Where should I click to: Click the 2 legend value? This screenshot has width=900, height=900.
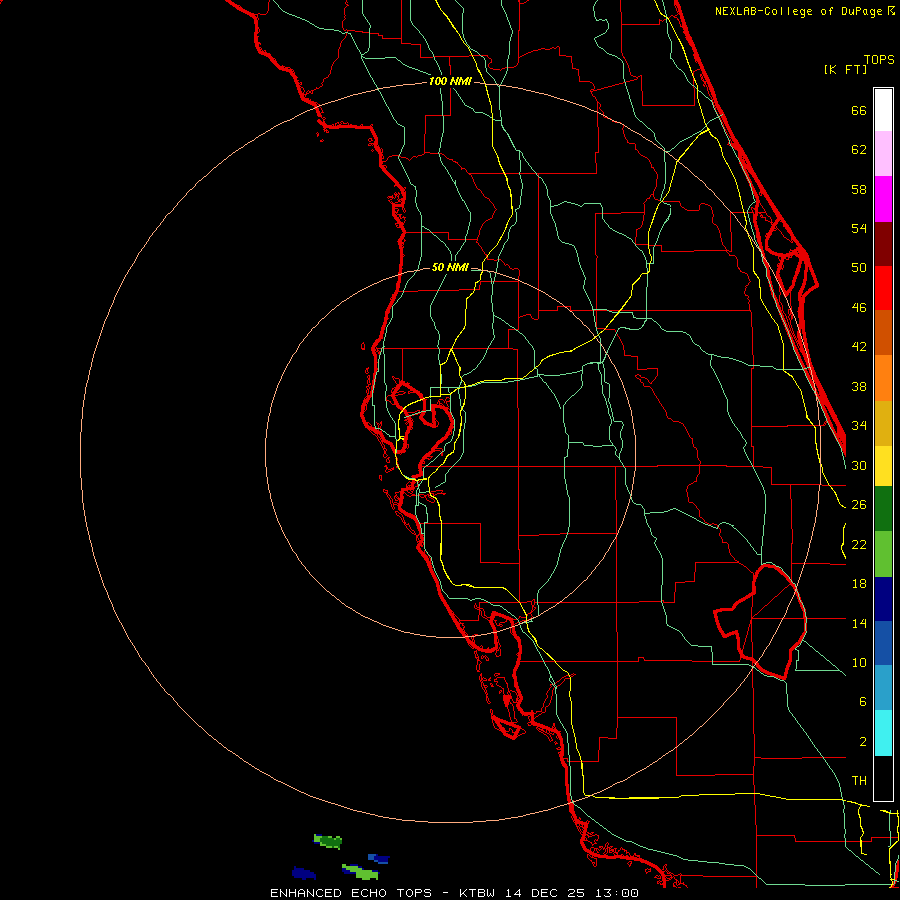863,742
